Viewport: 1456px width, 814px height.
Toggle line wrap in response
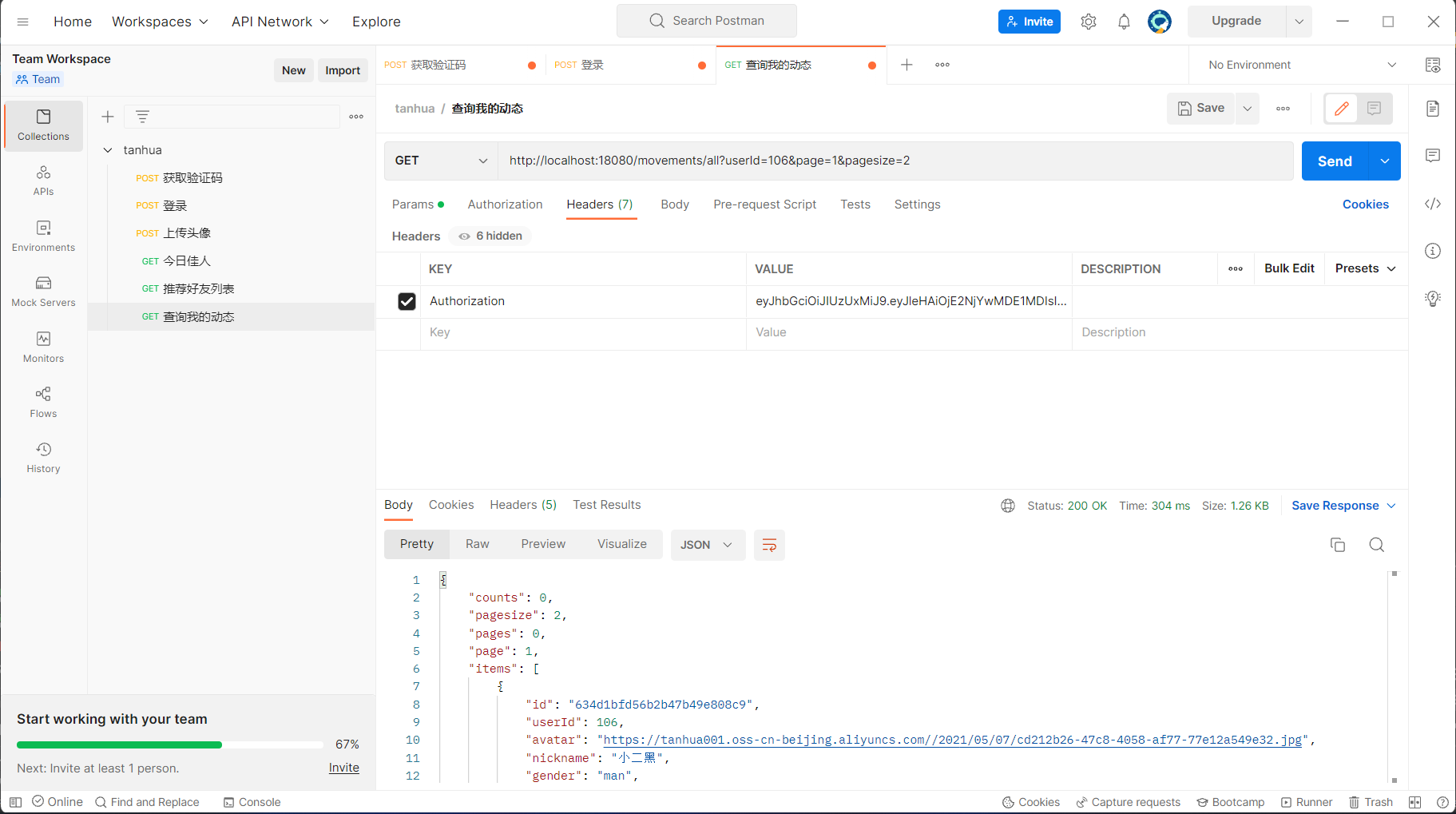(769, 545)
